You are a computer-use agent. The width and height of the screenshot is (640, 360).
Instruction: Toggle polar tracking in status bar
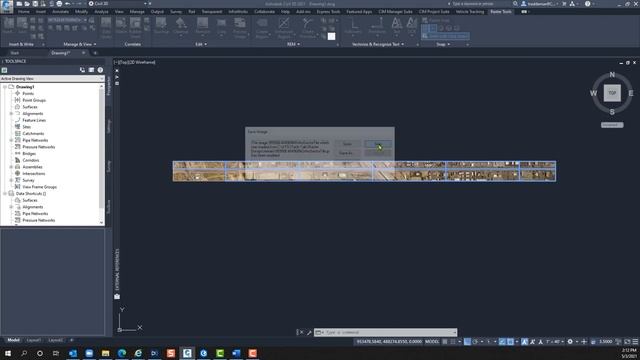[x=476, y=342]
